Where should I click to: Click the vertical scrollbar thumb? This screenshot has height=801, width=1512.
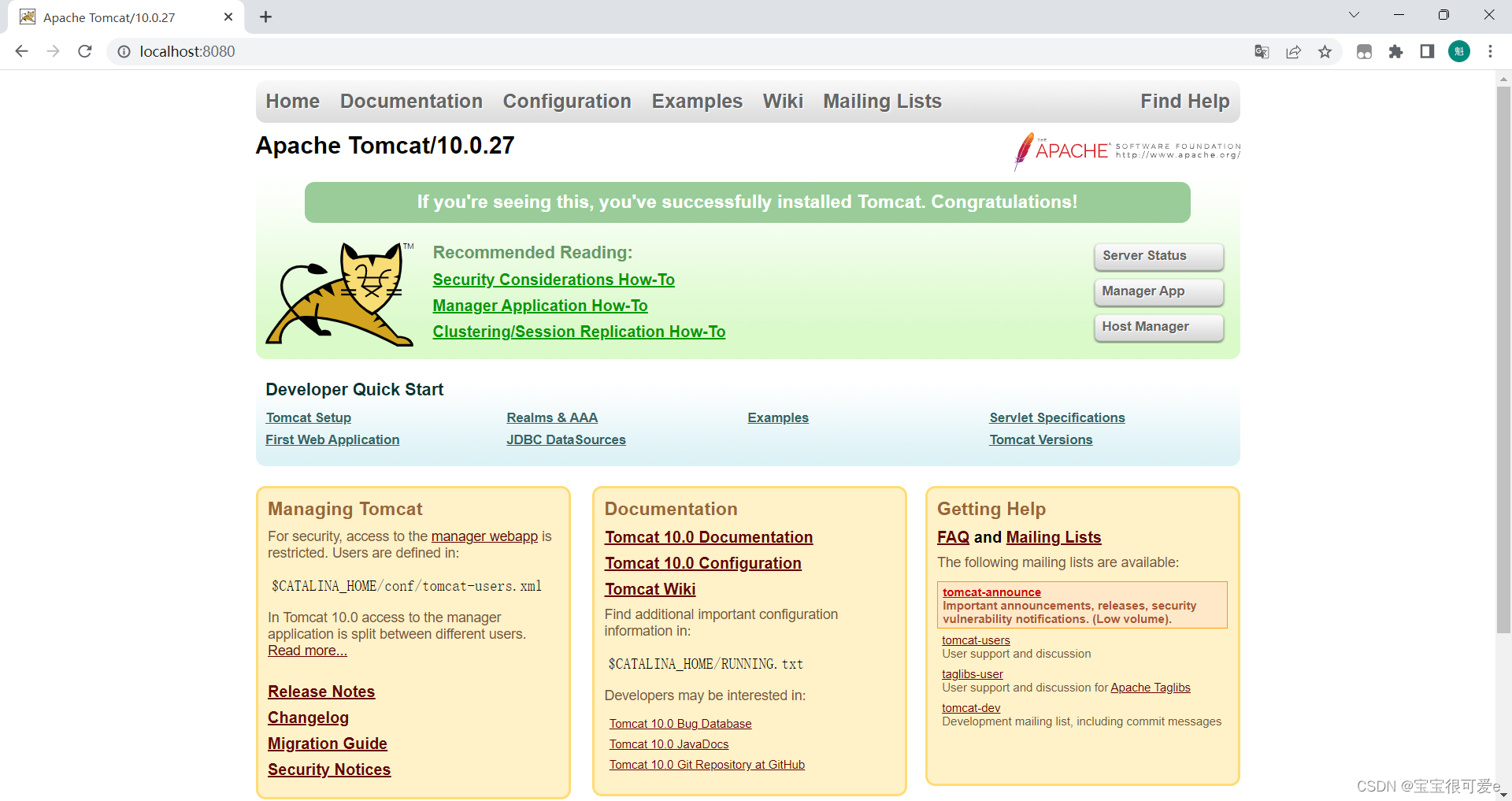pyautogui.click(x=1503, y=359)
